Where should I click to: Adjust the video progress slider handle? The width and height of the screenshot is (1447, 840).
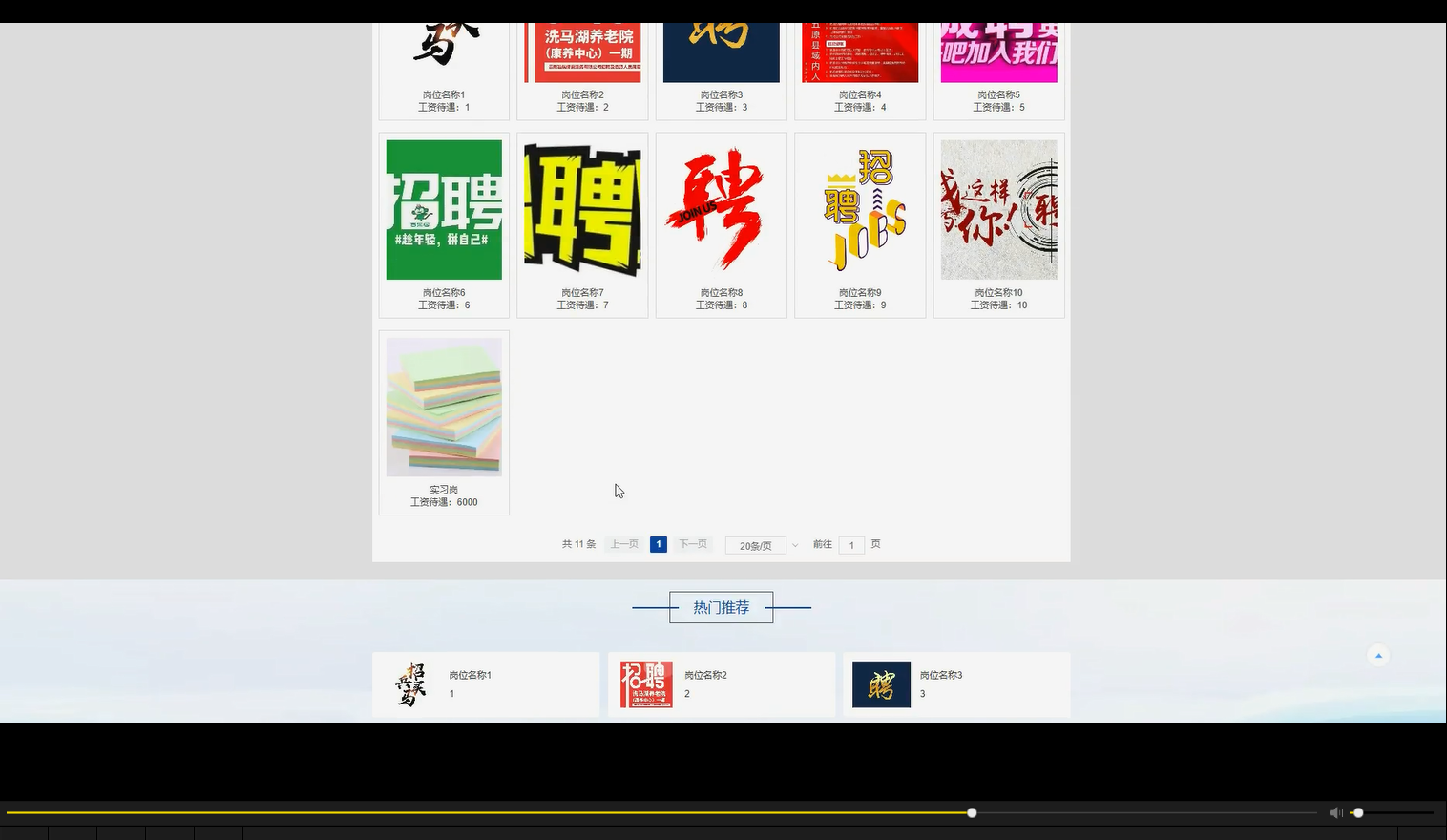(x=972, y=812)
